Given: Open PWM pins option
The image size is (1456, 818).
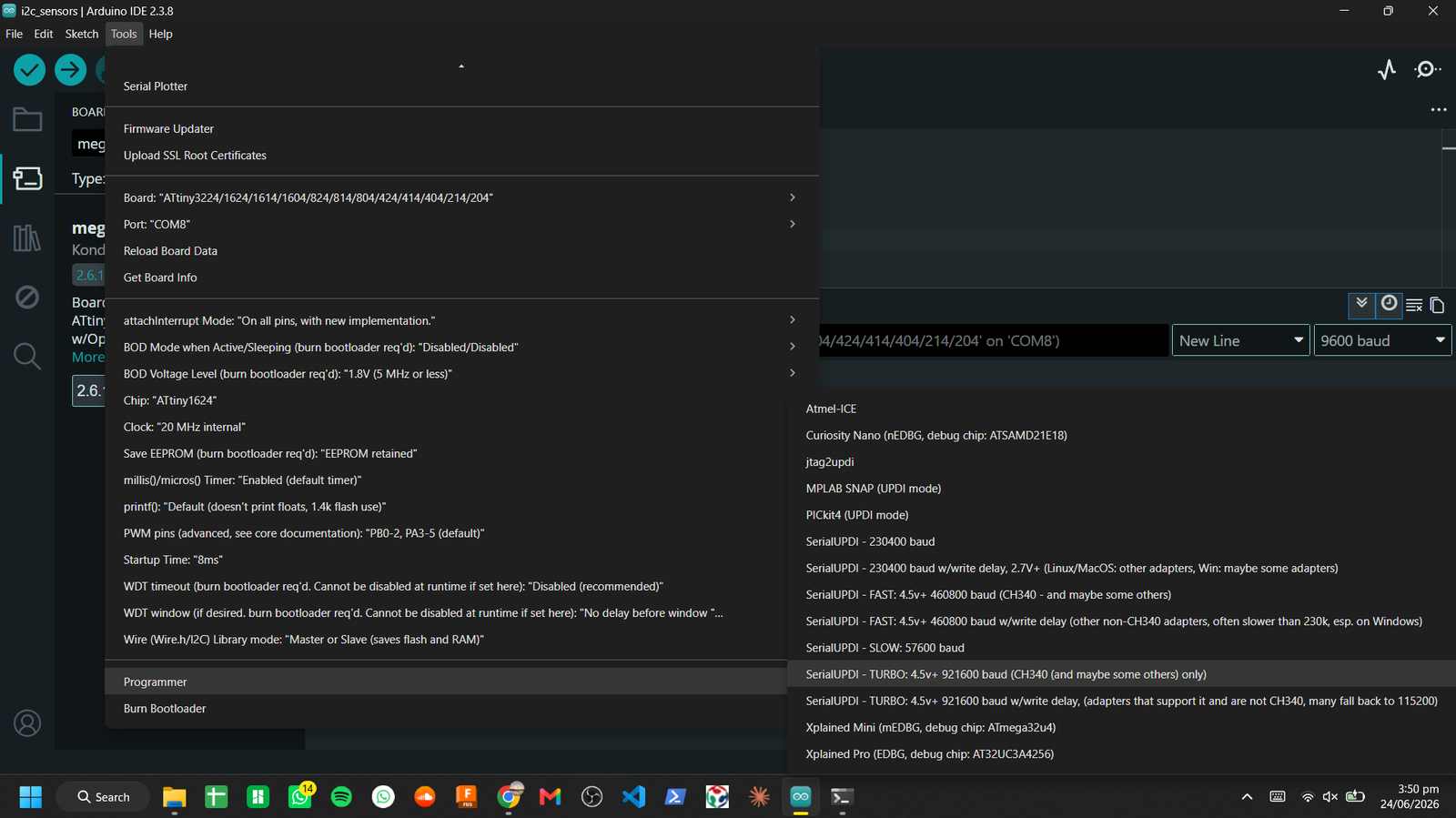Looking at the screenshot, I should (x=446, y=533).
